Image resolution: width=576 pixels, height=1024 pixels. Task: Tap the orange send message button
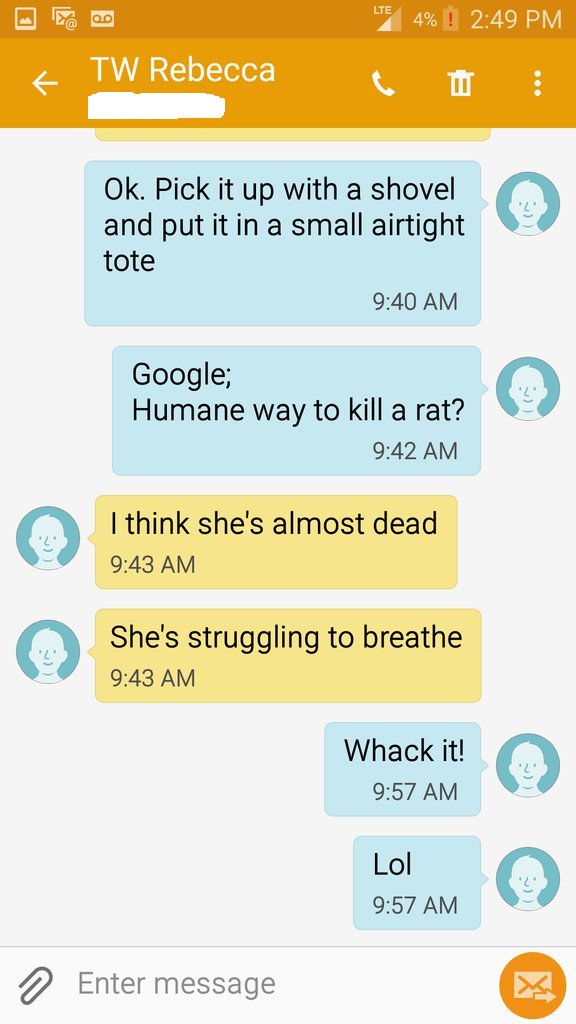(532, 985)
